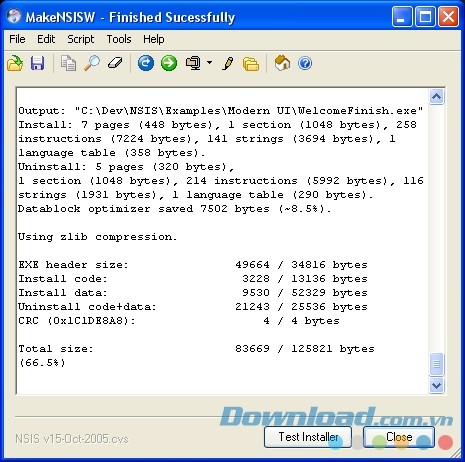Edit the script with the pencil icon
465x462 pixels.
click(228, 63)
